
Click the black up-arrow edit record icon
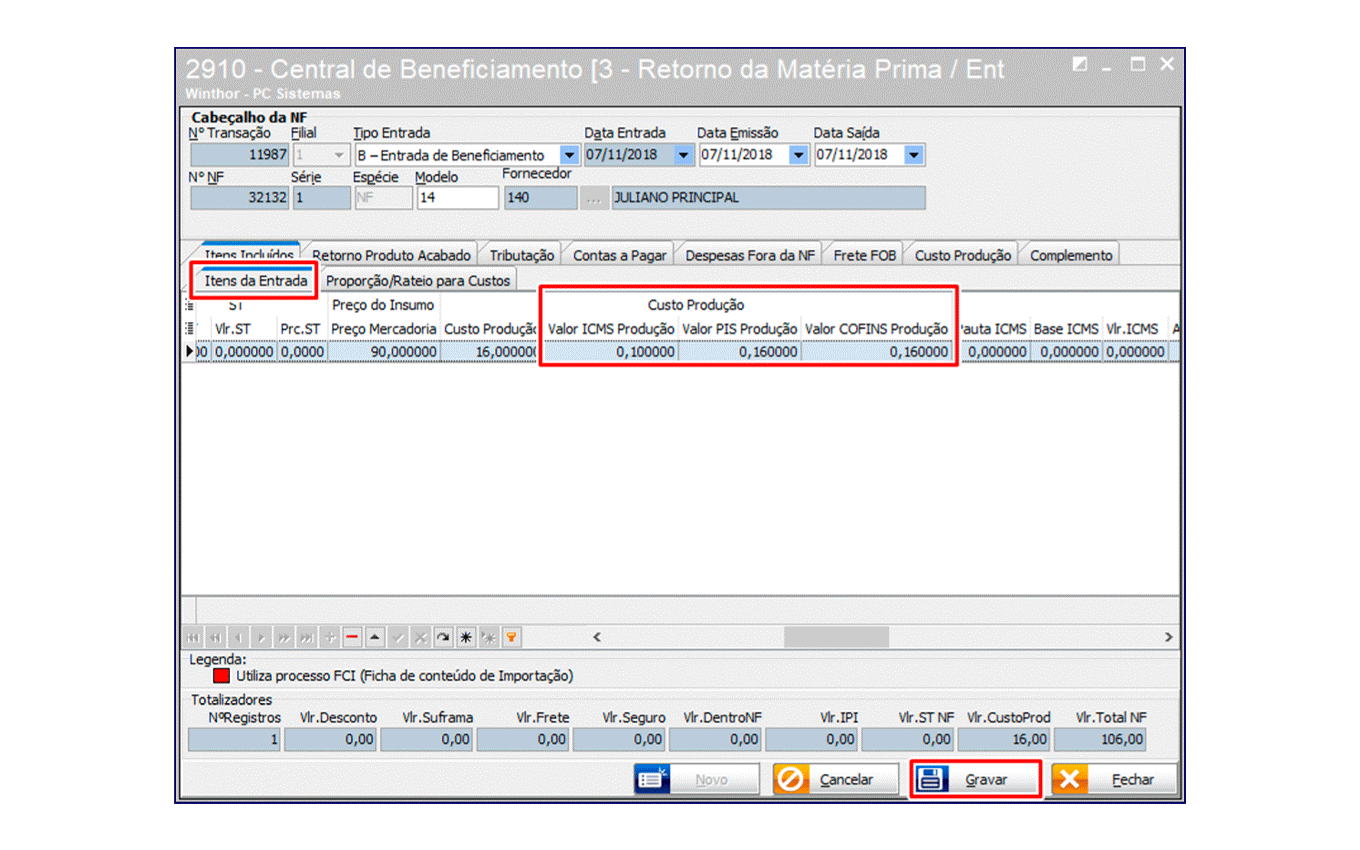374,637
